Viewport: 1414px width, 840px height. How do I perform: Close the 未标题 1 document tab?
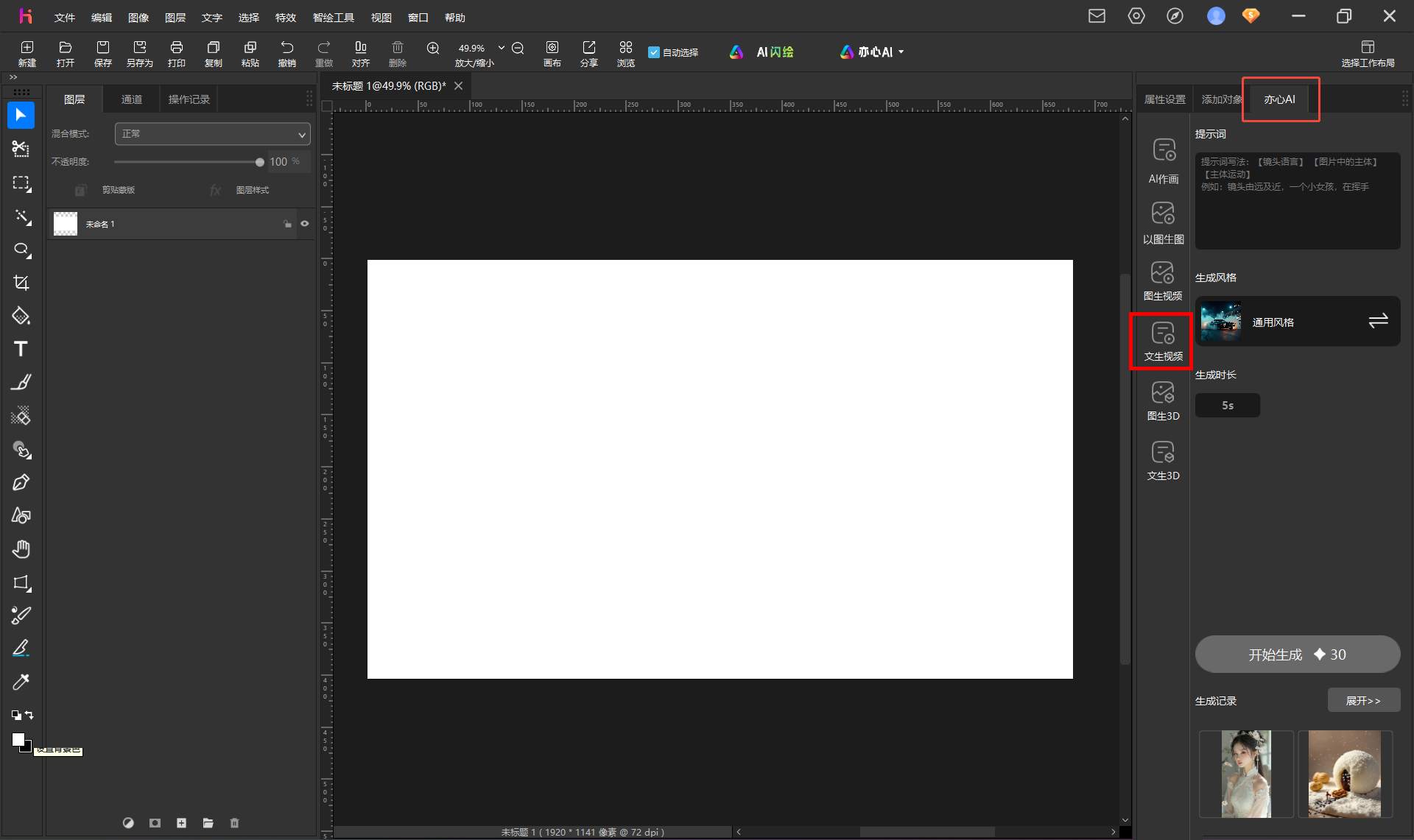[458, 86]
